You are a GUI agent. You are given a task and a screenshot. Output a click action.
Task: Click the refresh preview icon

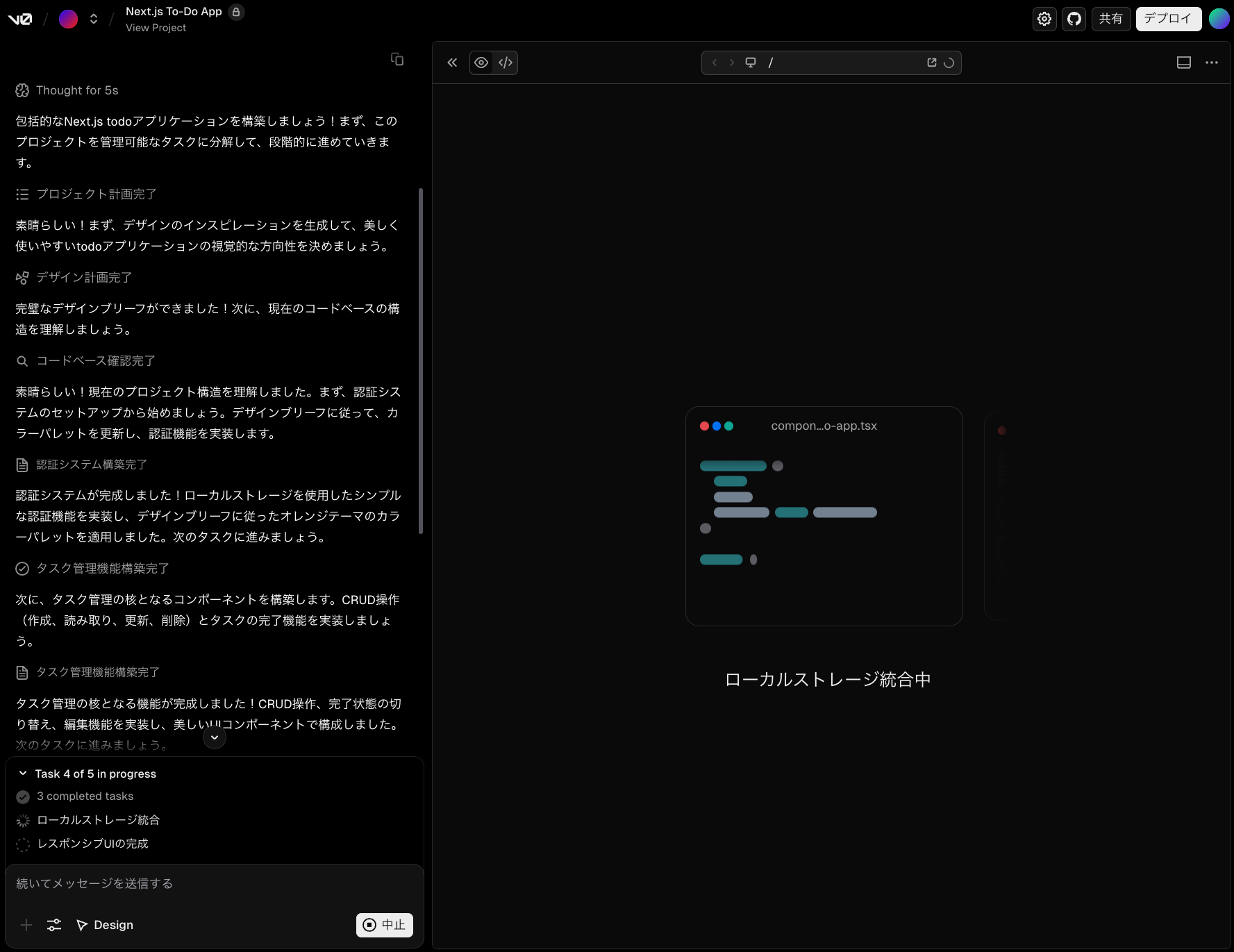(949, 62)
